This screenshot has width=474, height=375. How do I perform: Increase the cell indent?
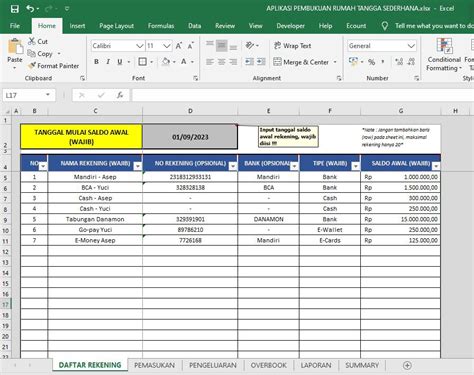[261, 62]
